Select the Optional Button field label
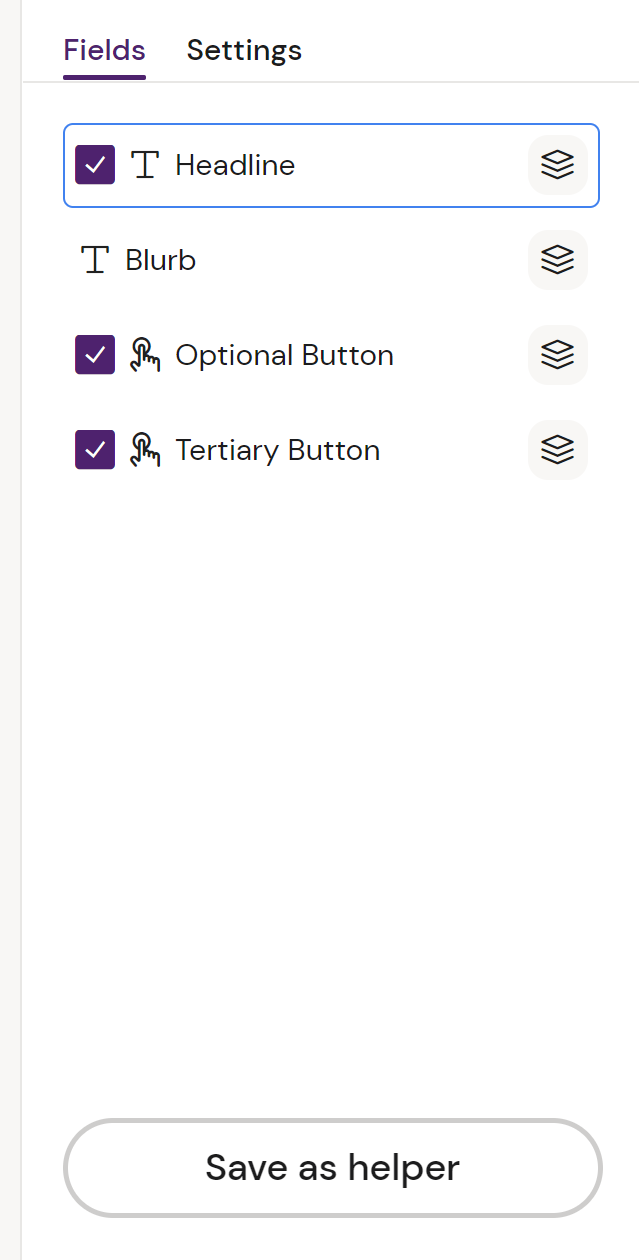The height and width of the screenshot is (1260, 639). tap(284, 355)
